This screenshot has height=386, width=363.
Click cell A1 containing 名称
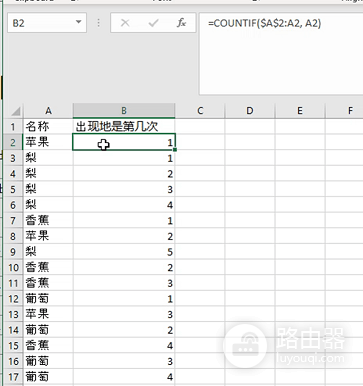coord(48,127)
